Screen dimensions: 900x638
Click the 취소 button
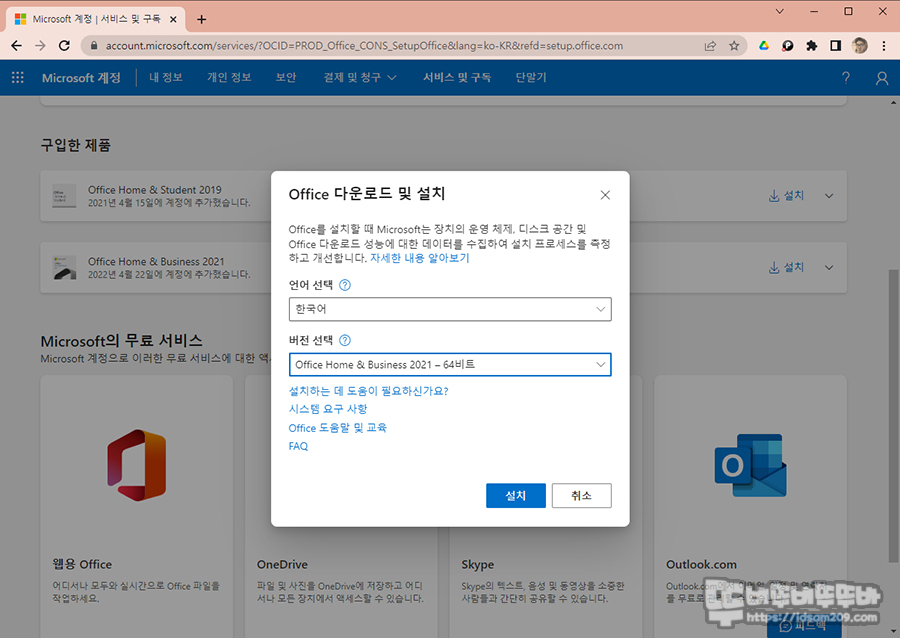[581, 496]
